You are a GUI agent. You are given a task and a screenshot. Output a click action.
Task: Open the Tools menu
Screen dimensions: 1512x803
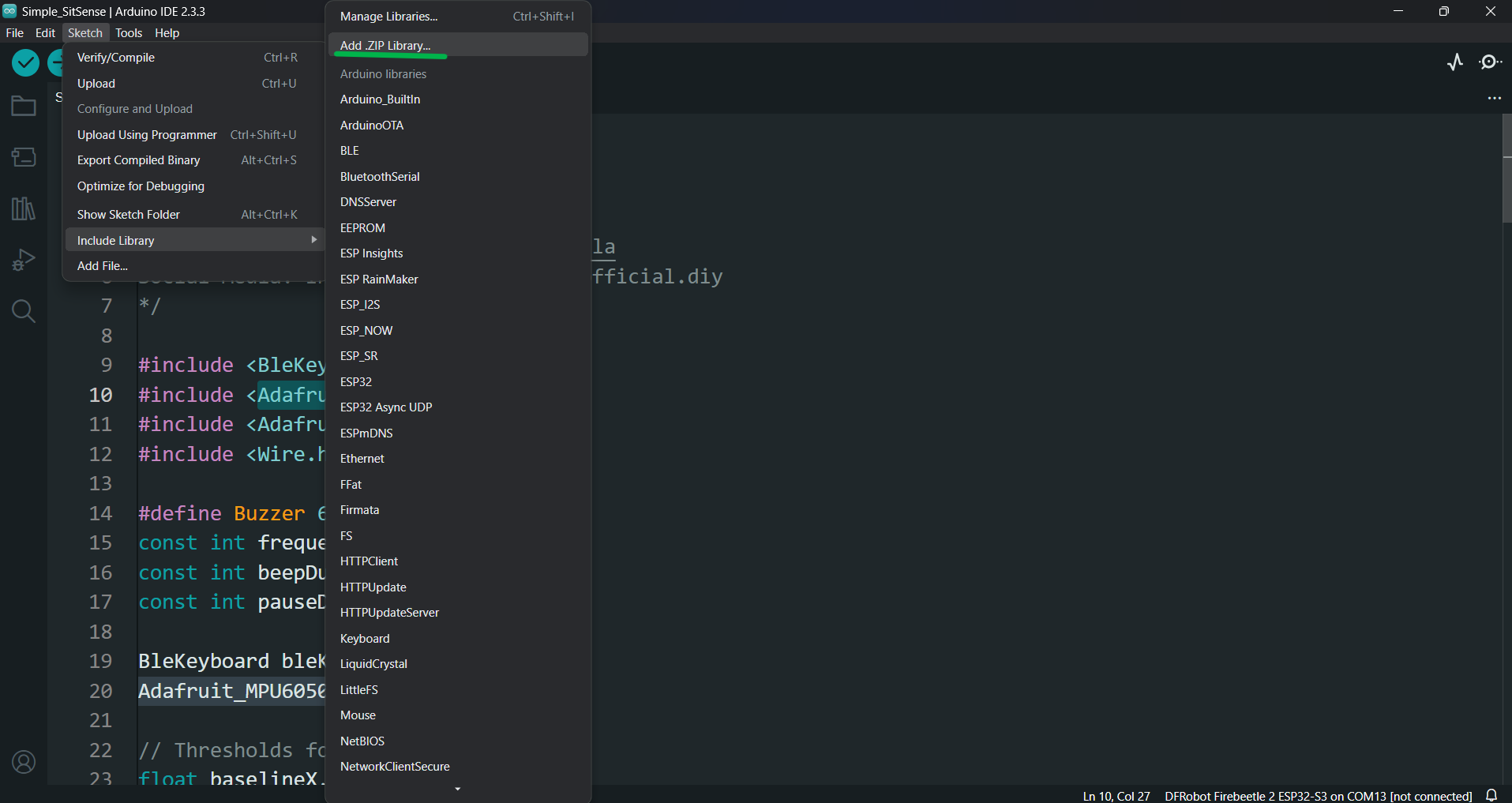(129, 32)
